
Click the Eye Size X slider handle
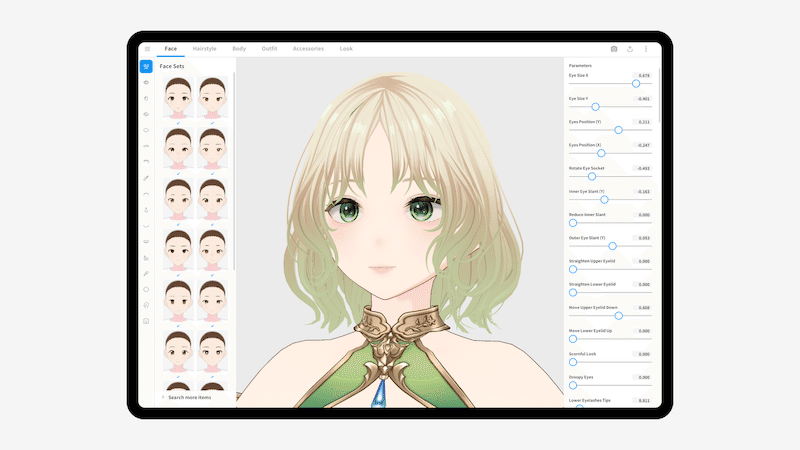click(636, 84)
